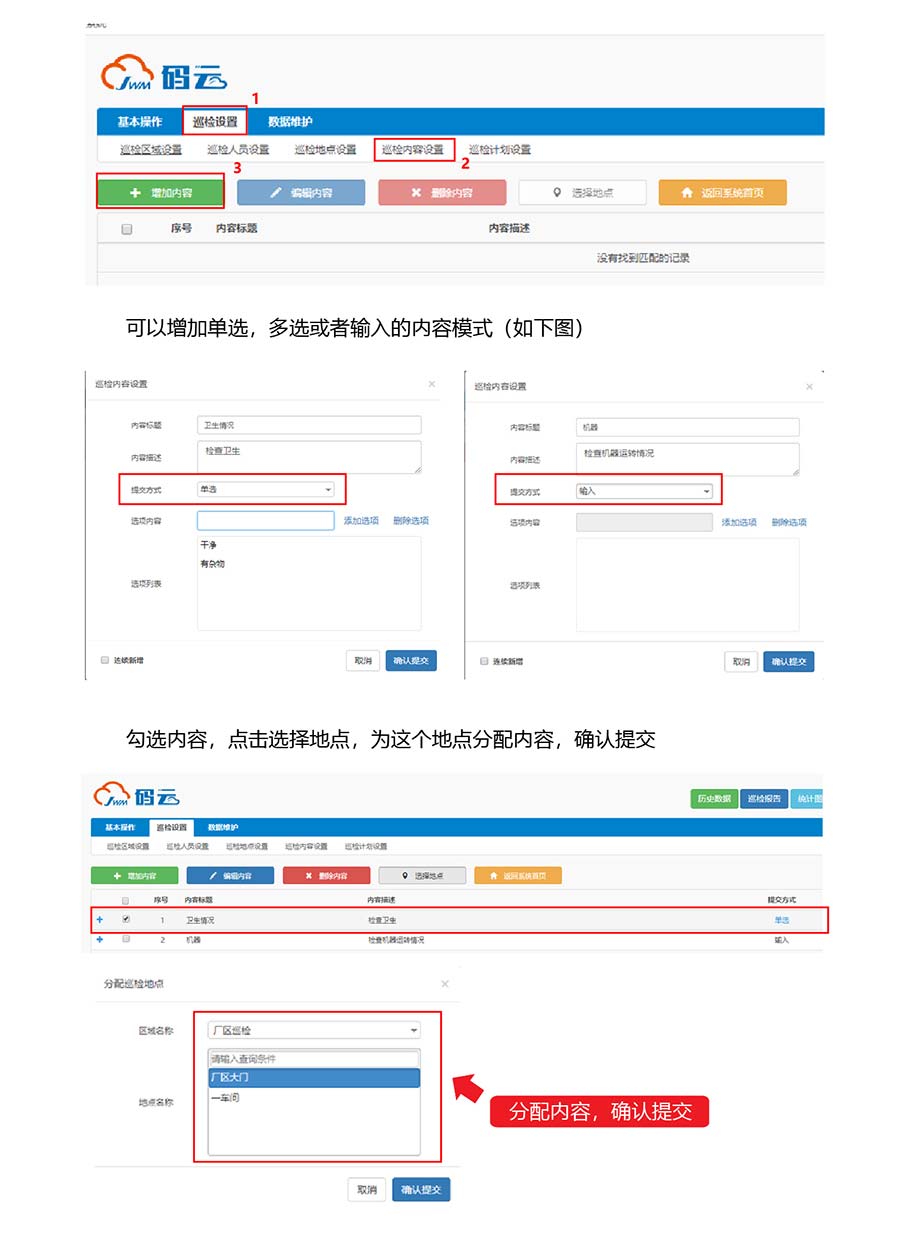Switch to 巡检设置 tab marked with 1

pos(214,122)
